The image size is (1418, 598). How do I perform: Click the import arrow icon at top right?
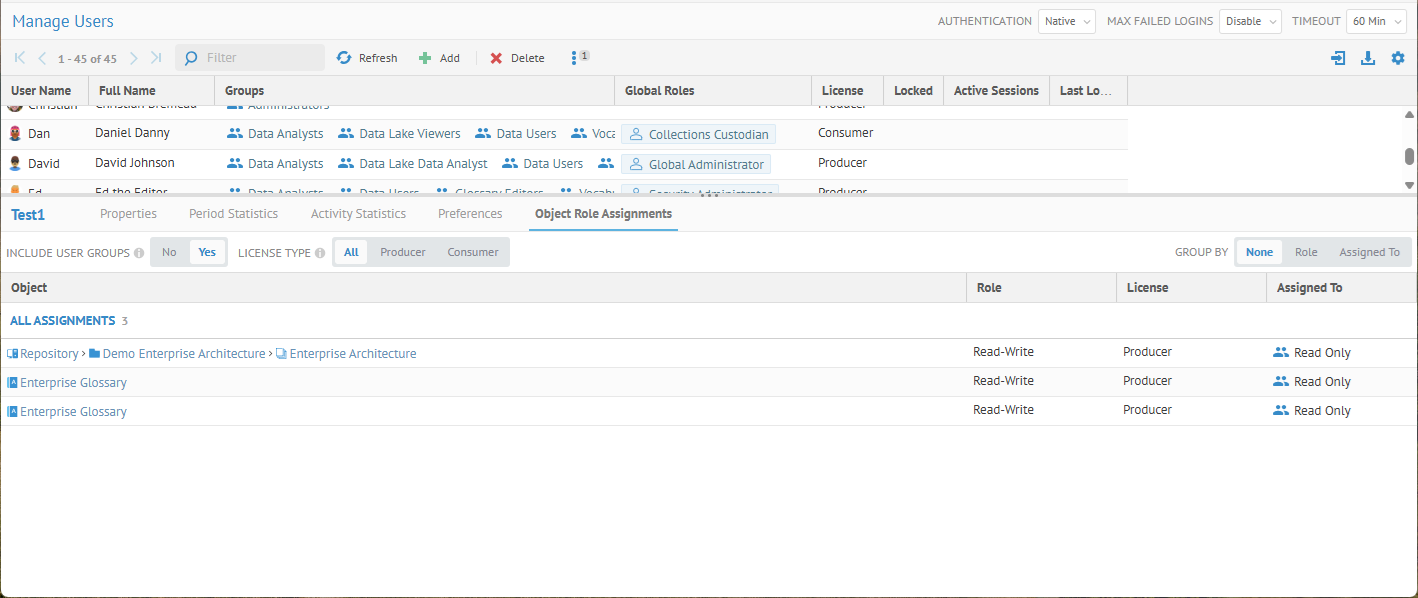1338,58
